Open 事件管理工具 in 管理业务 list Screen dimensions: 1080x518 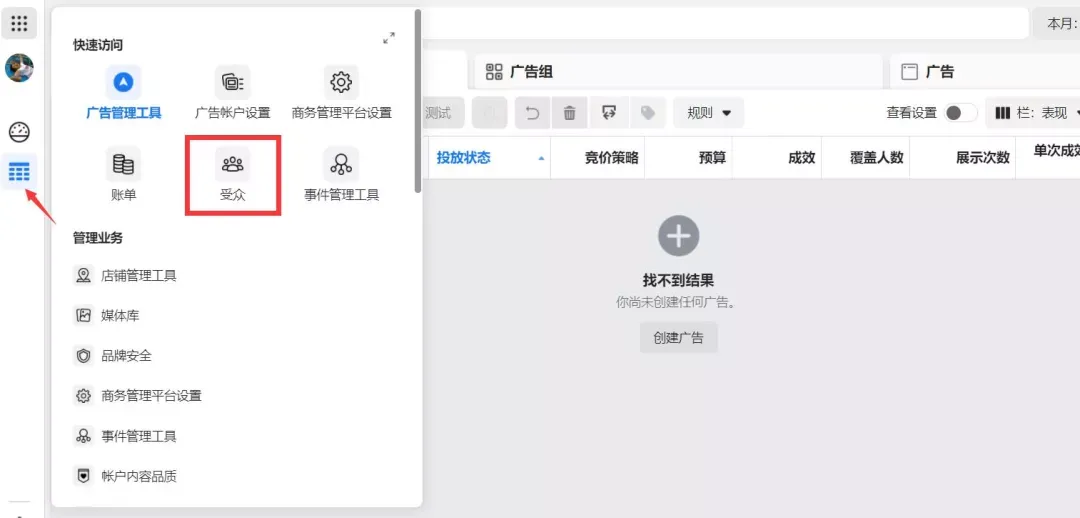[x=125, y=436]
